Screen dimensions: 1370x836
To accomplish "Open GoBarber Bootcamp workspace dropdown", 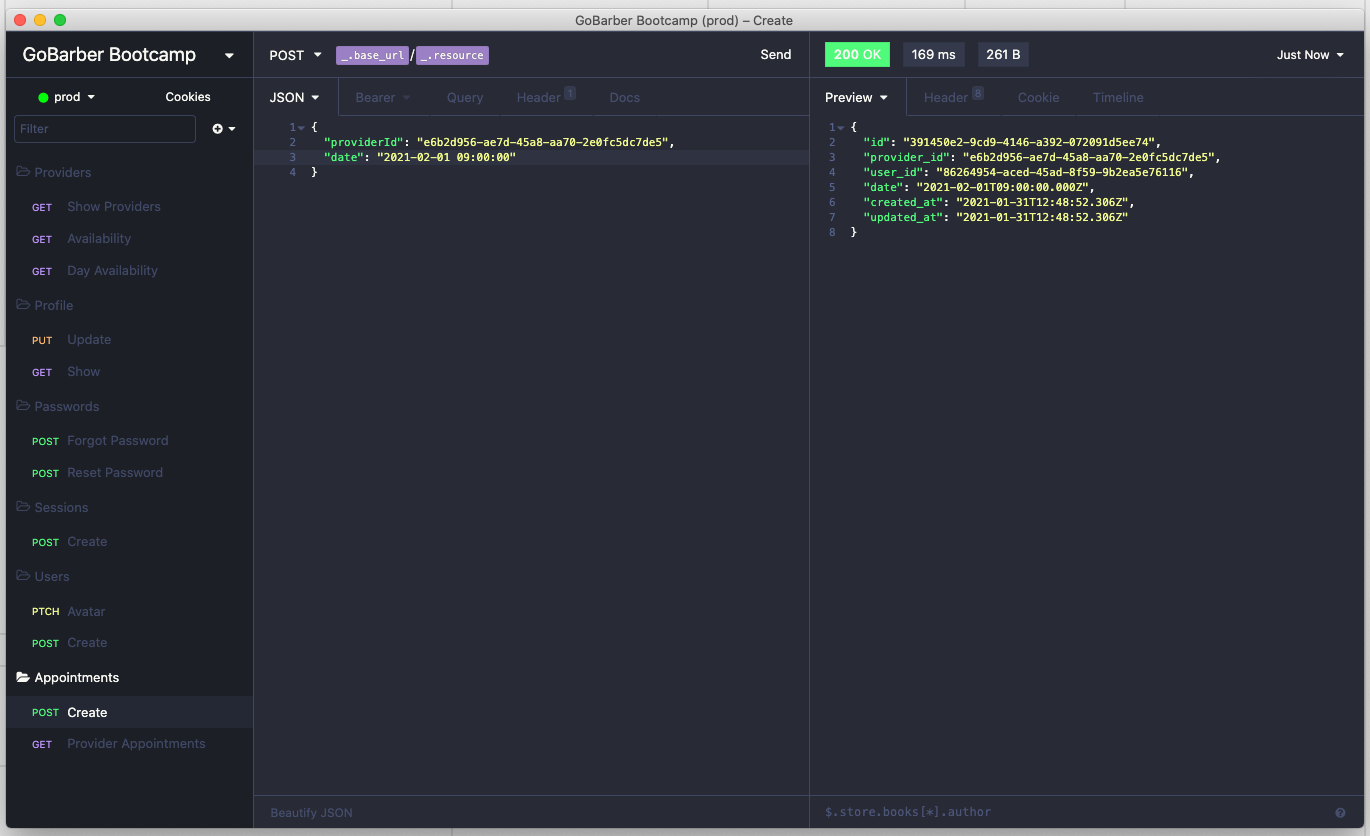I will (129, 55).
